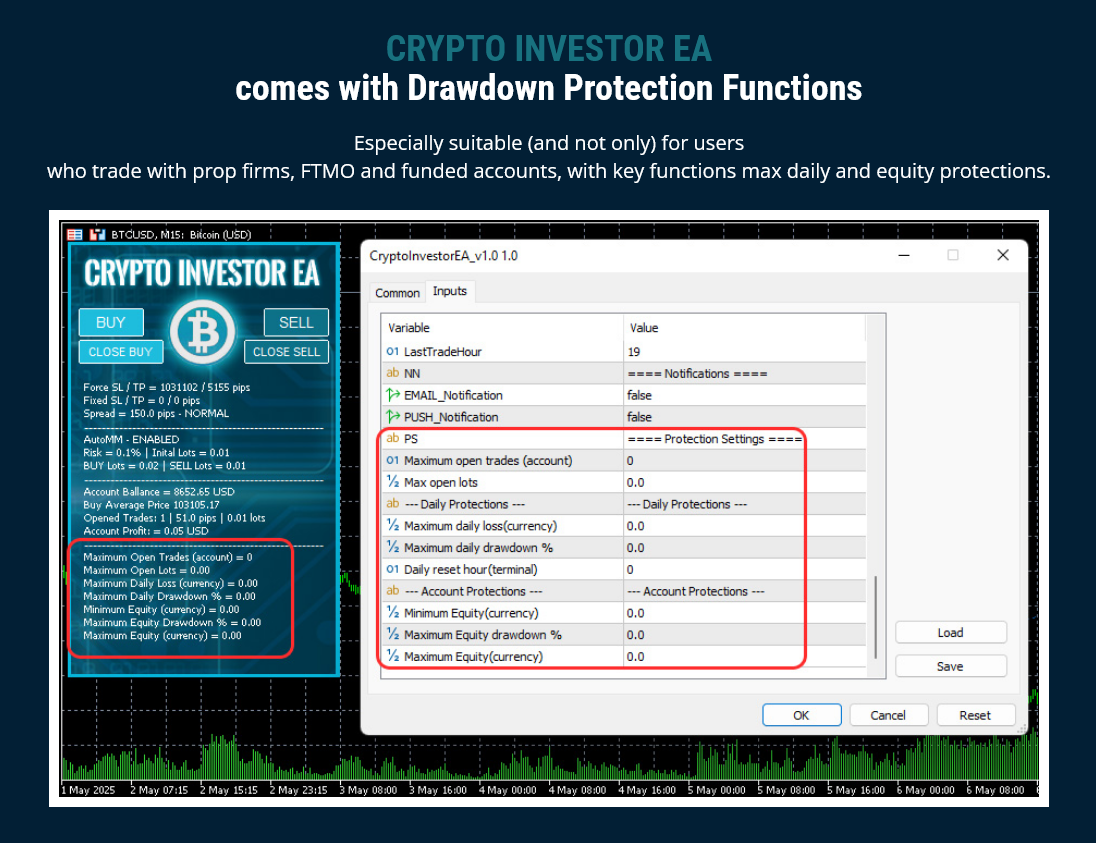Click the boolean icon beside PUSH_Notification

[x=393, y=417]
